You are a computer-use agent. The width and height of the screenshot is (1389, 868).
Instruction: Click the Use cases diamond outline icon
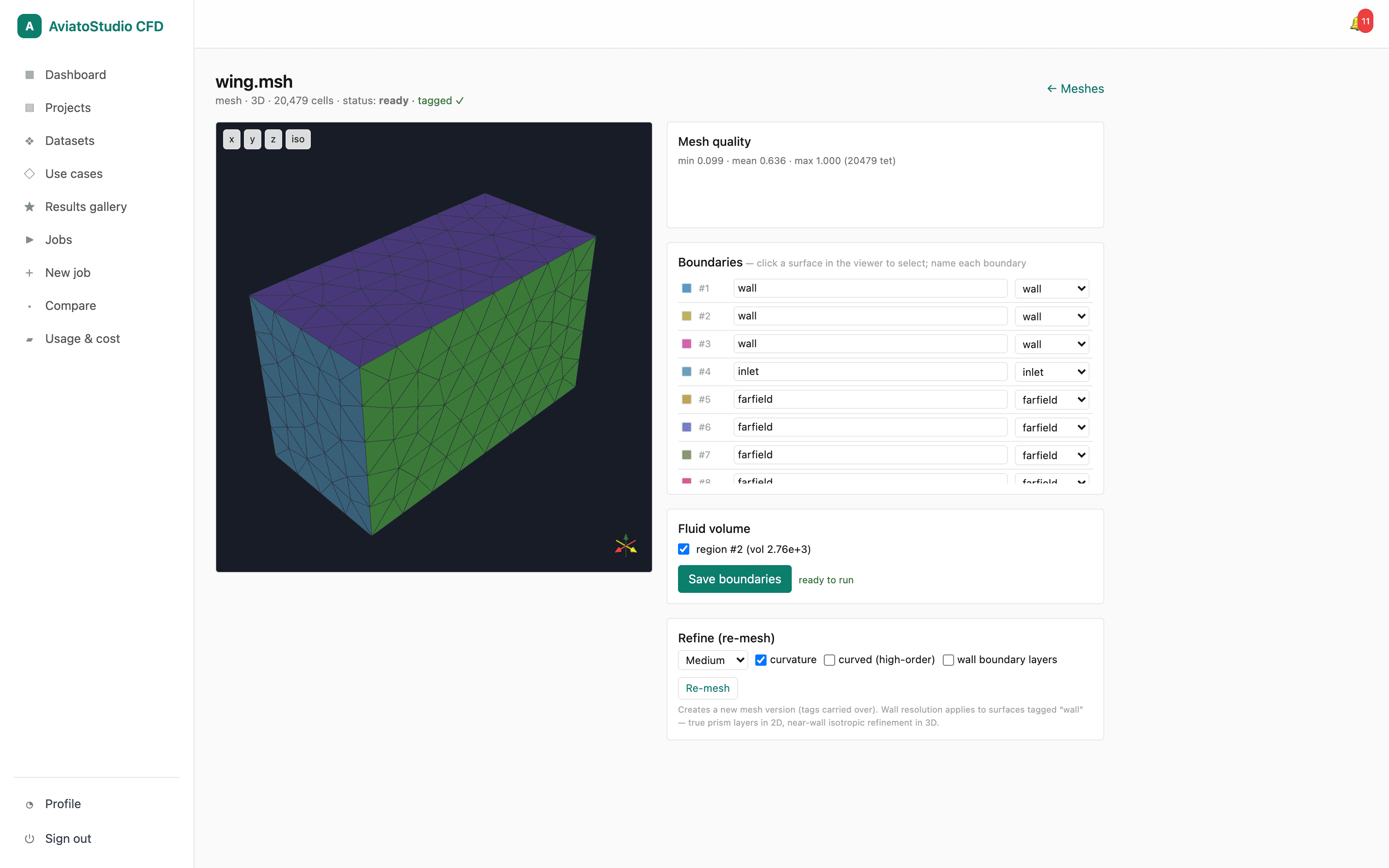point(29,174)
